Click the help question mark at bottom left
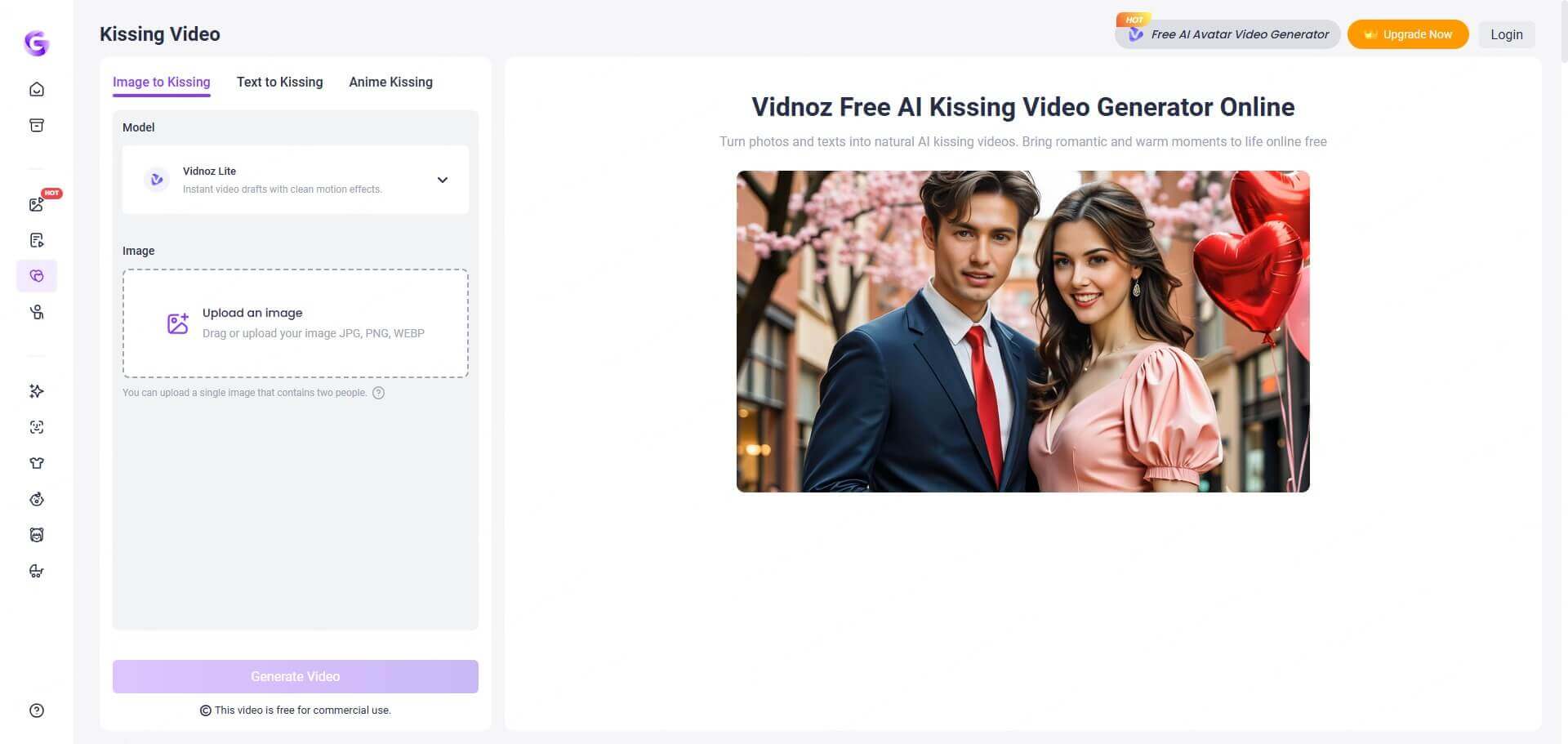 click(x=36, y=711)
